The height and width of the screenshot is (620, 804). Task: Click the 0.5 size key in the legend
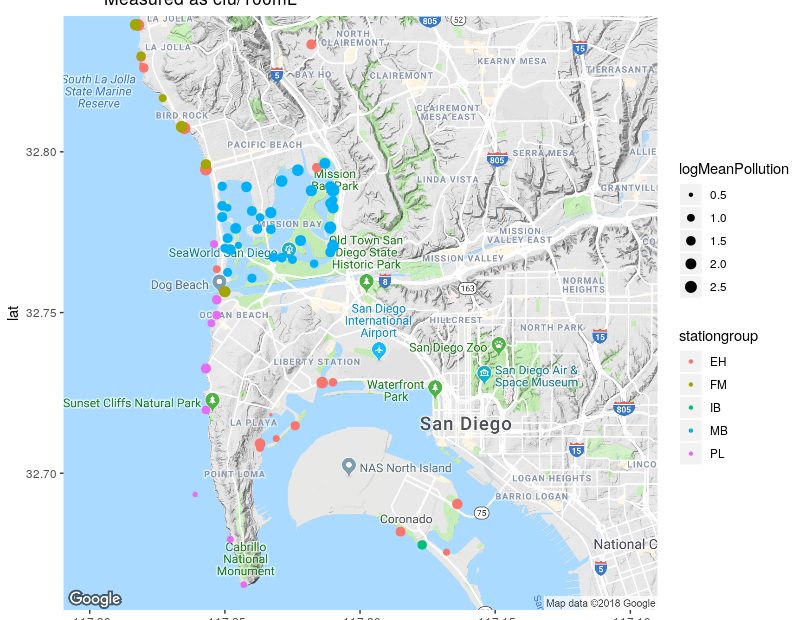point(691,195)
